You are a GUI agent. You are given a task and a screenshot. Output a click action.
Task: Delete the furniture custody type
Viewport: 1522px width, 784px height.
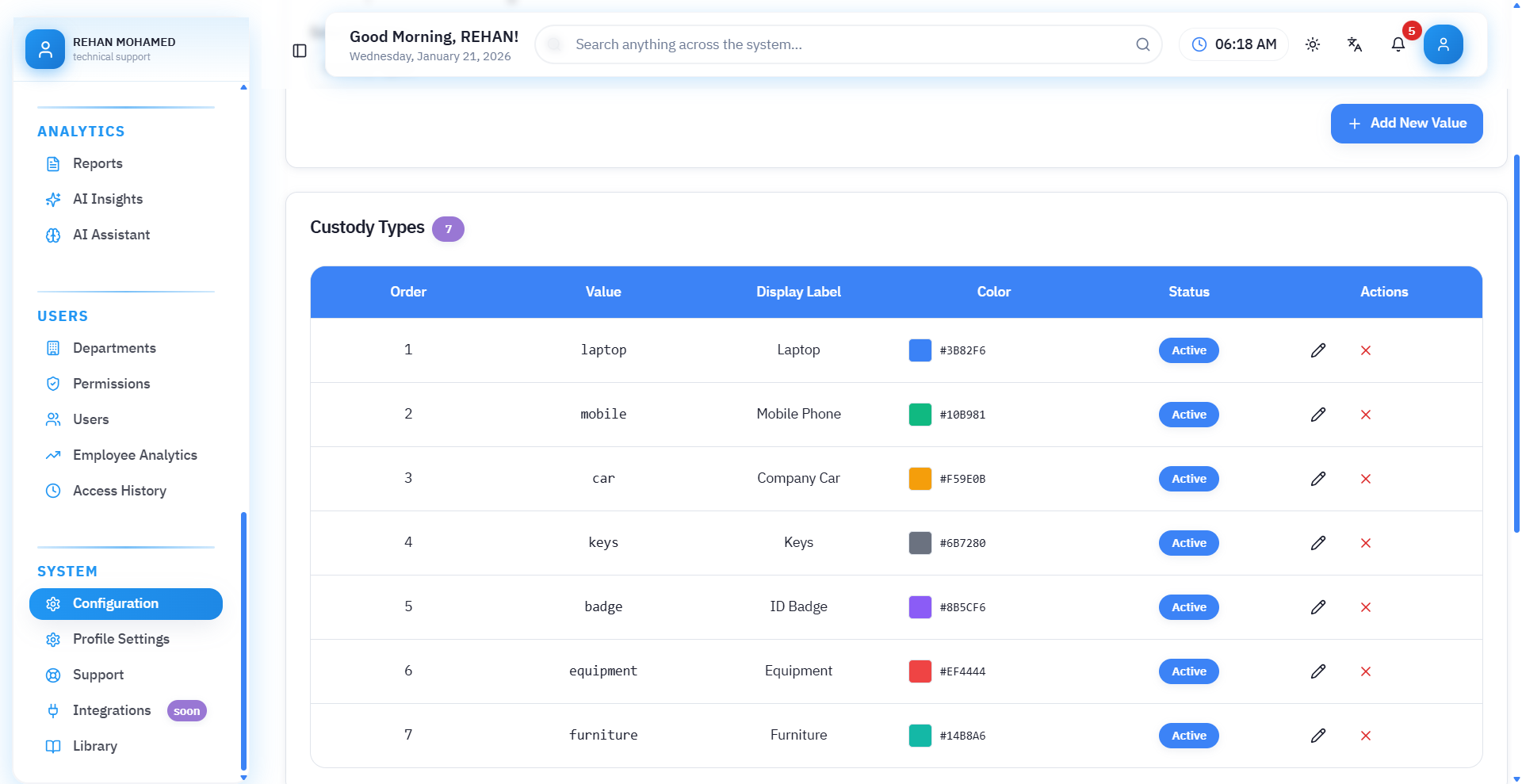(1366, 736)
